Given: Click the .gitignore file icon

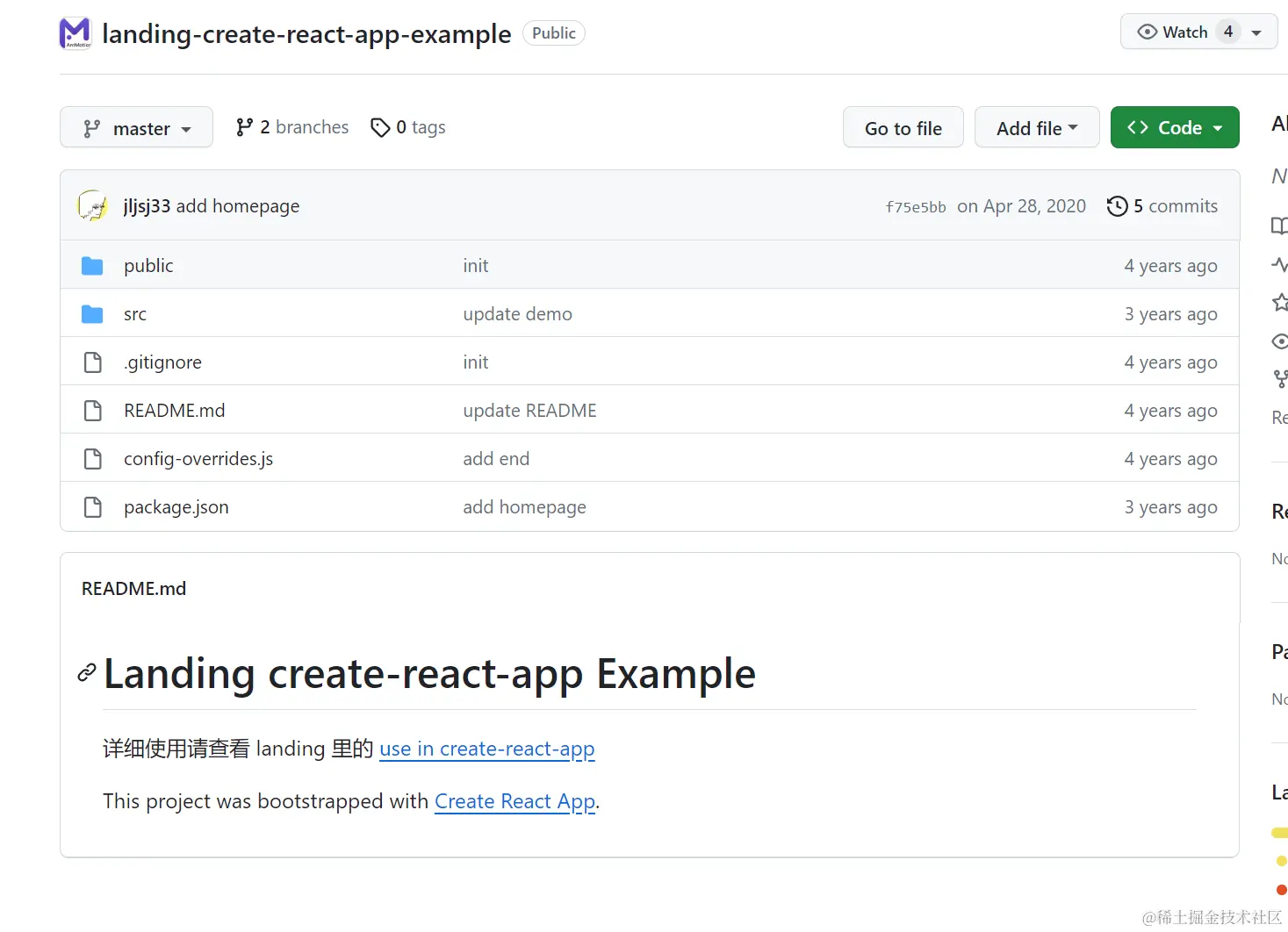Looking at the screenshot, I should pos(92,362).
